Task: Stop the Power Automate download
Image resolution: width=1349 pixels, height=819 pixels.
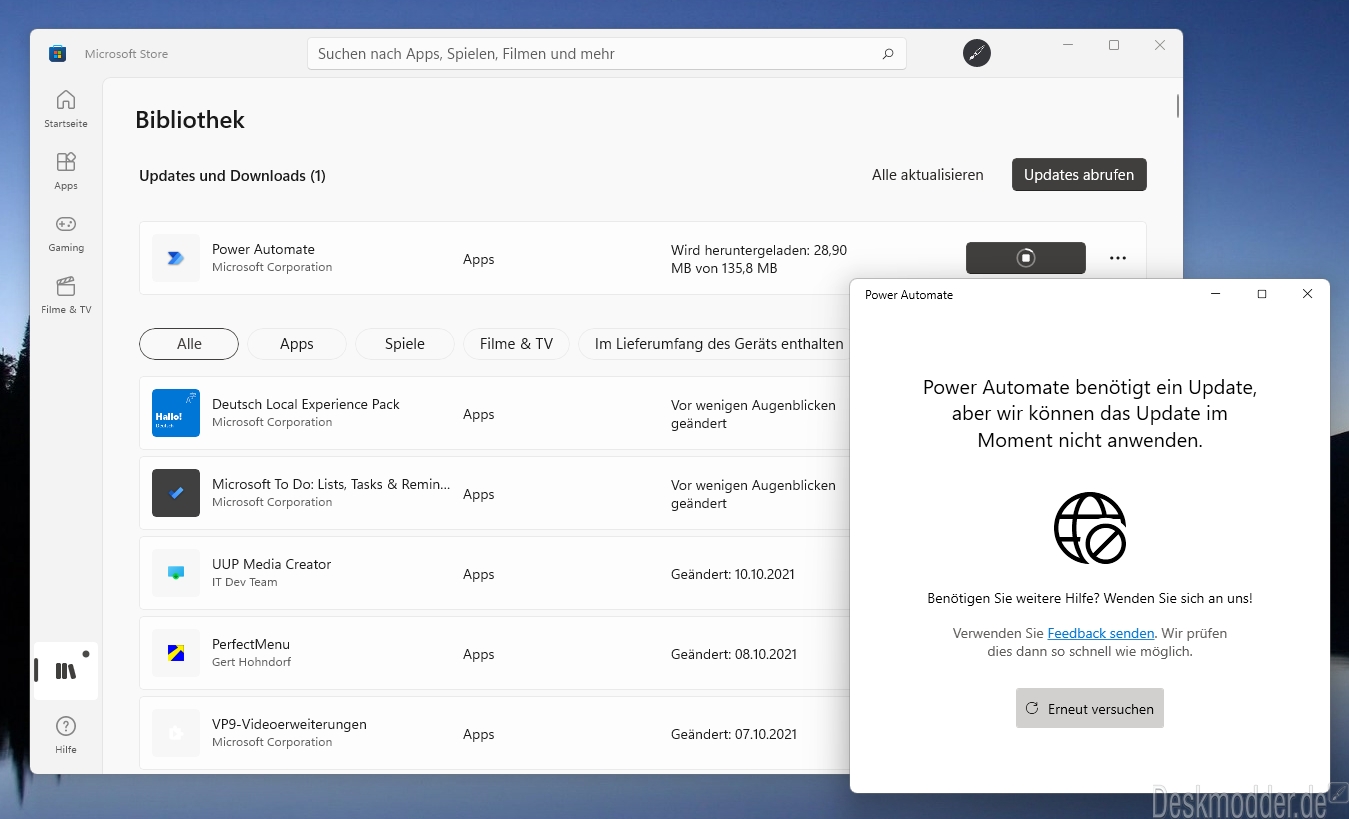Action: point(1026,258)
